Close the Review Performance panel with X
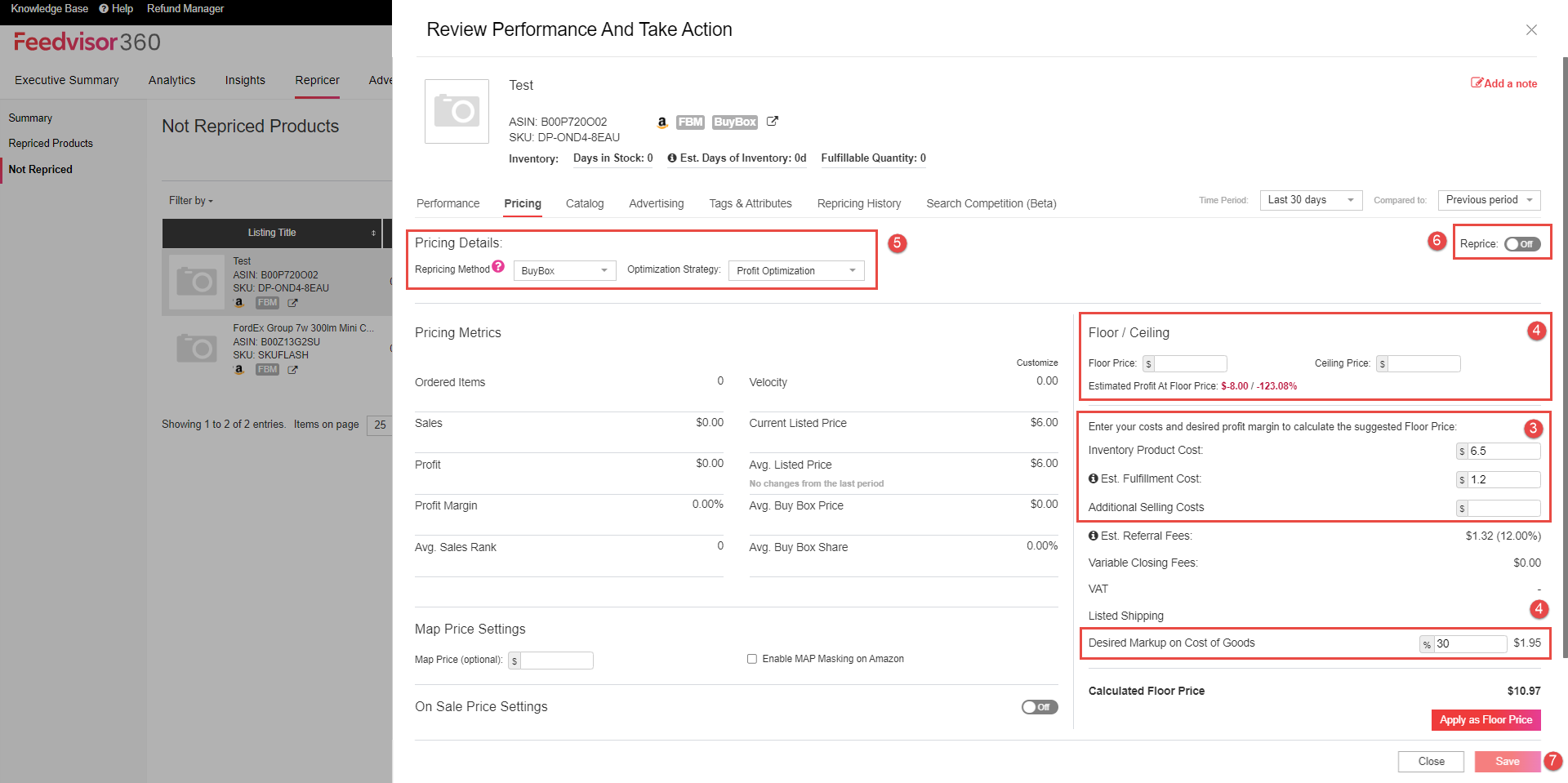 [1531, 29]
